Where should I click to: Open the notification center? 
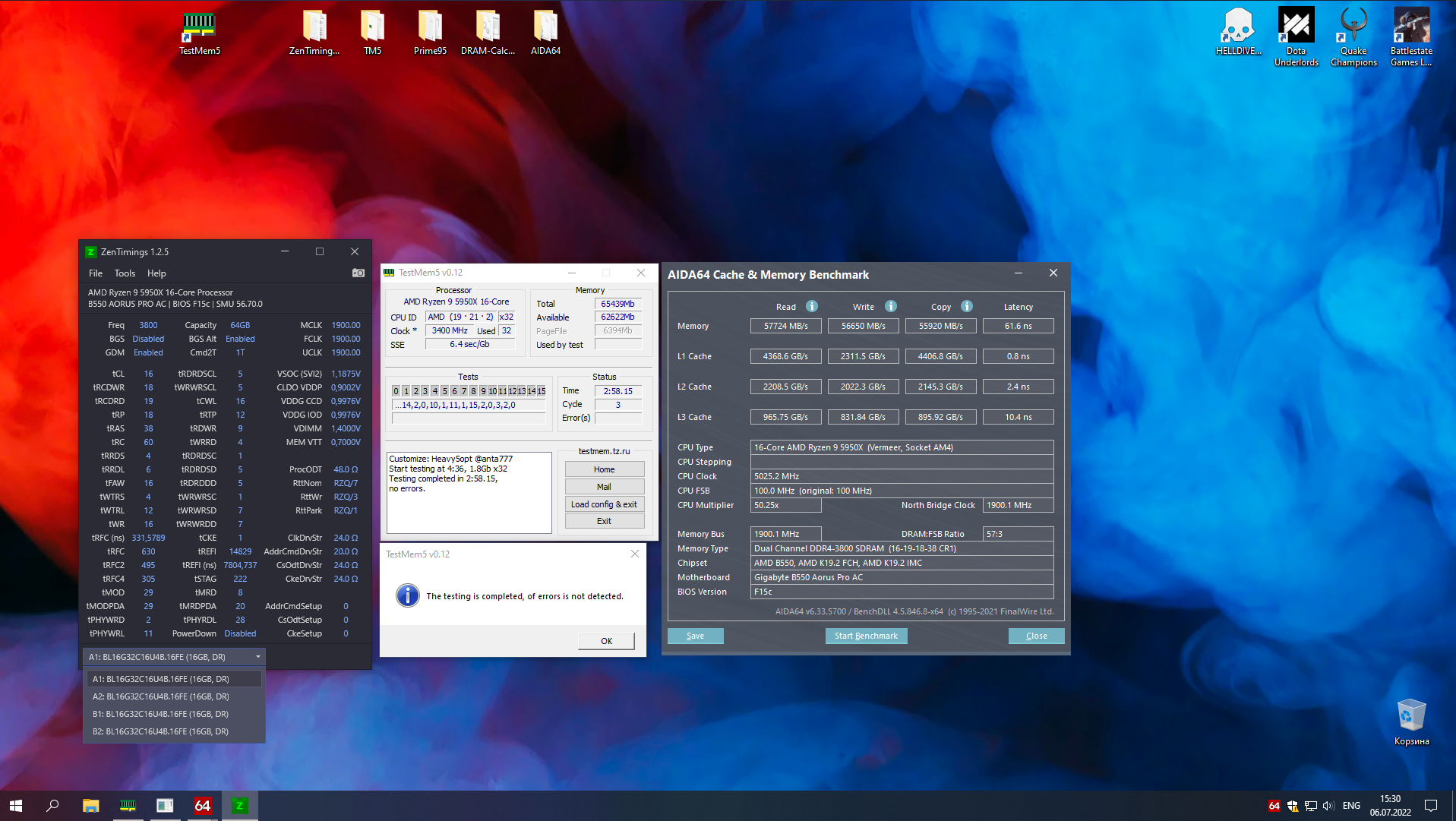[x=1431, y=806]
